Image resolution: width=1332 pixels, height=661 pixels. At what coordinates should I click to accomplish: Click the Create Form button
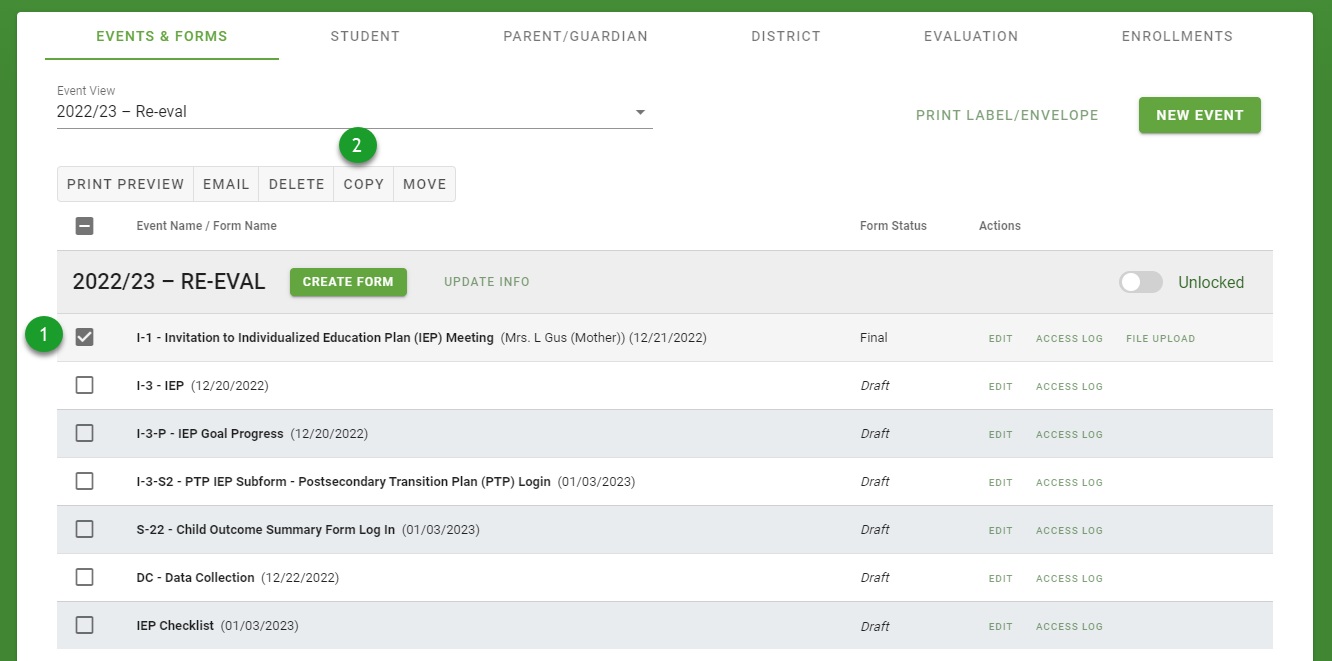click(x=348, y=282)
